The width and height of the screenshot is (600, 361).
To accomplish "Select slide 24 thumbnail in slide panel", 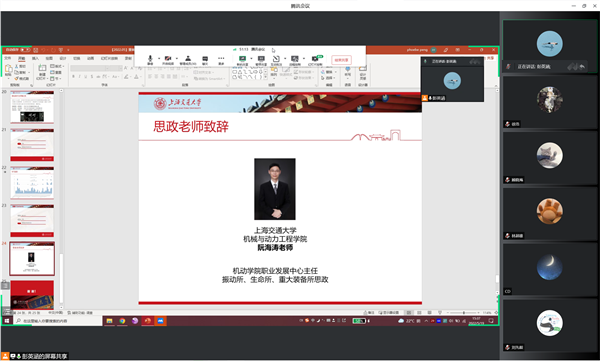I will pos(32,258).
